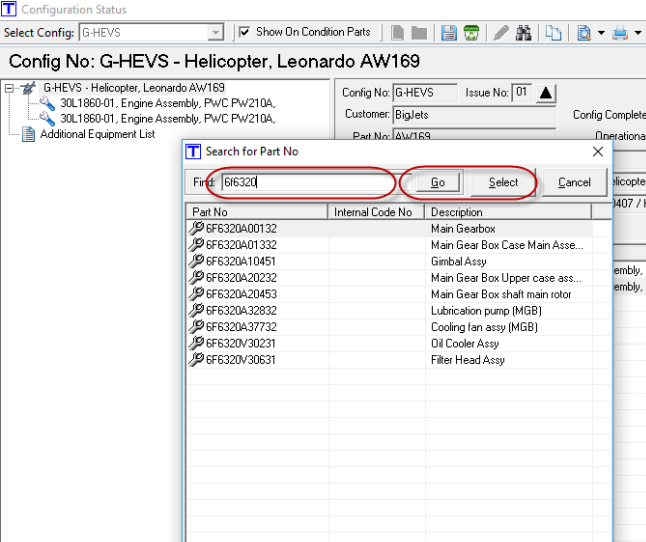Select G-HEVS - Helicopter, Leonardo AW169 tree node

click(x=134, y=88)
